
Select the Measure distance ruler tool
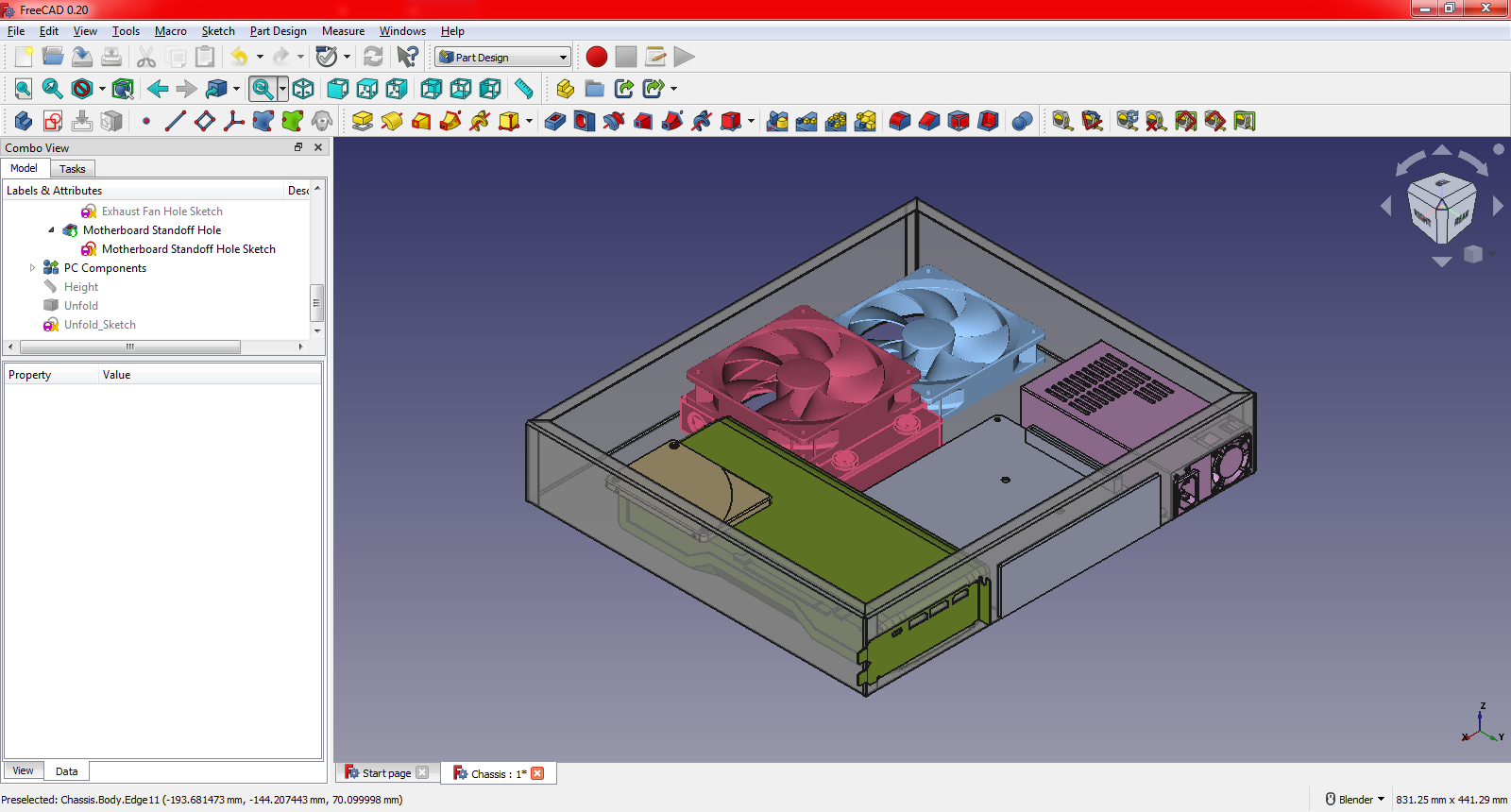click(523, 89)
